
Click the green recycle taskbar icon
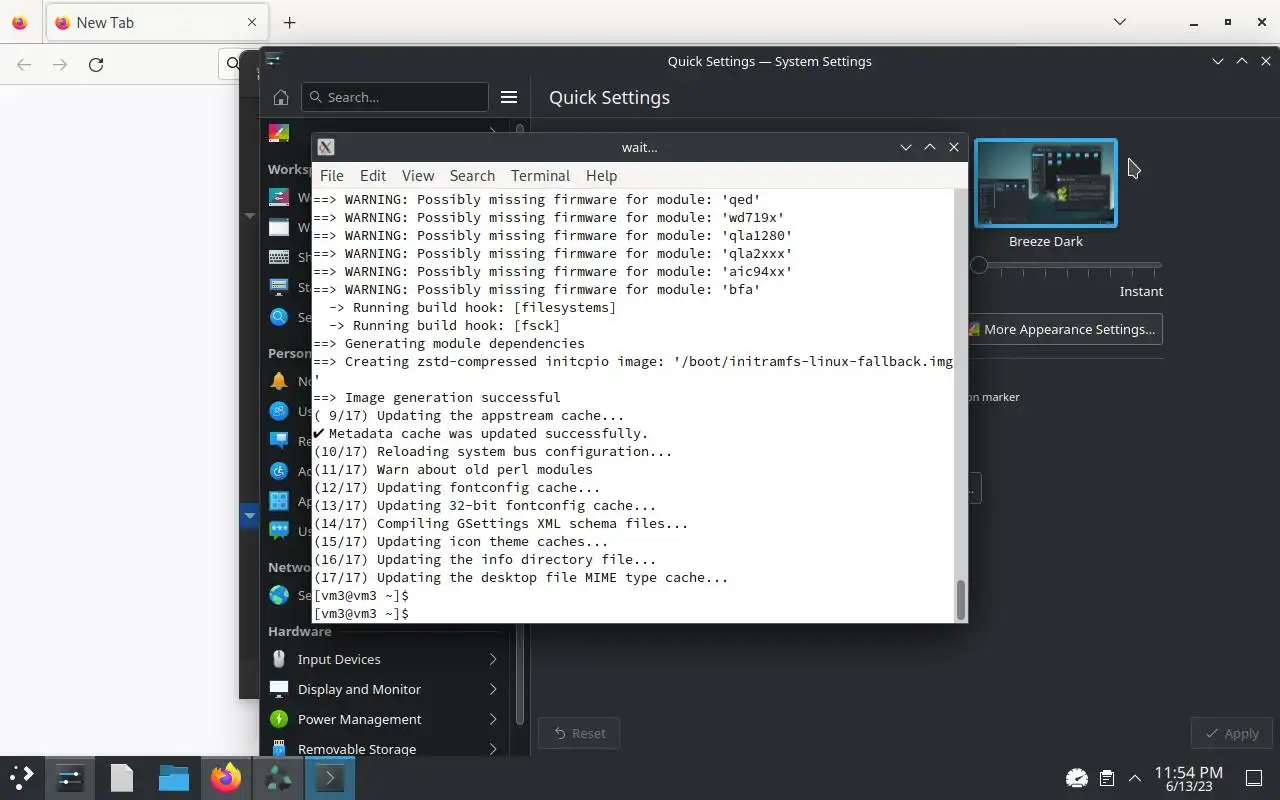pos(278,777)
